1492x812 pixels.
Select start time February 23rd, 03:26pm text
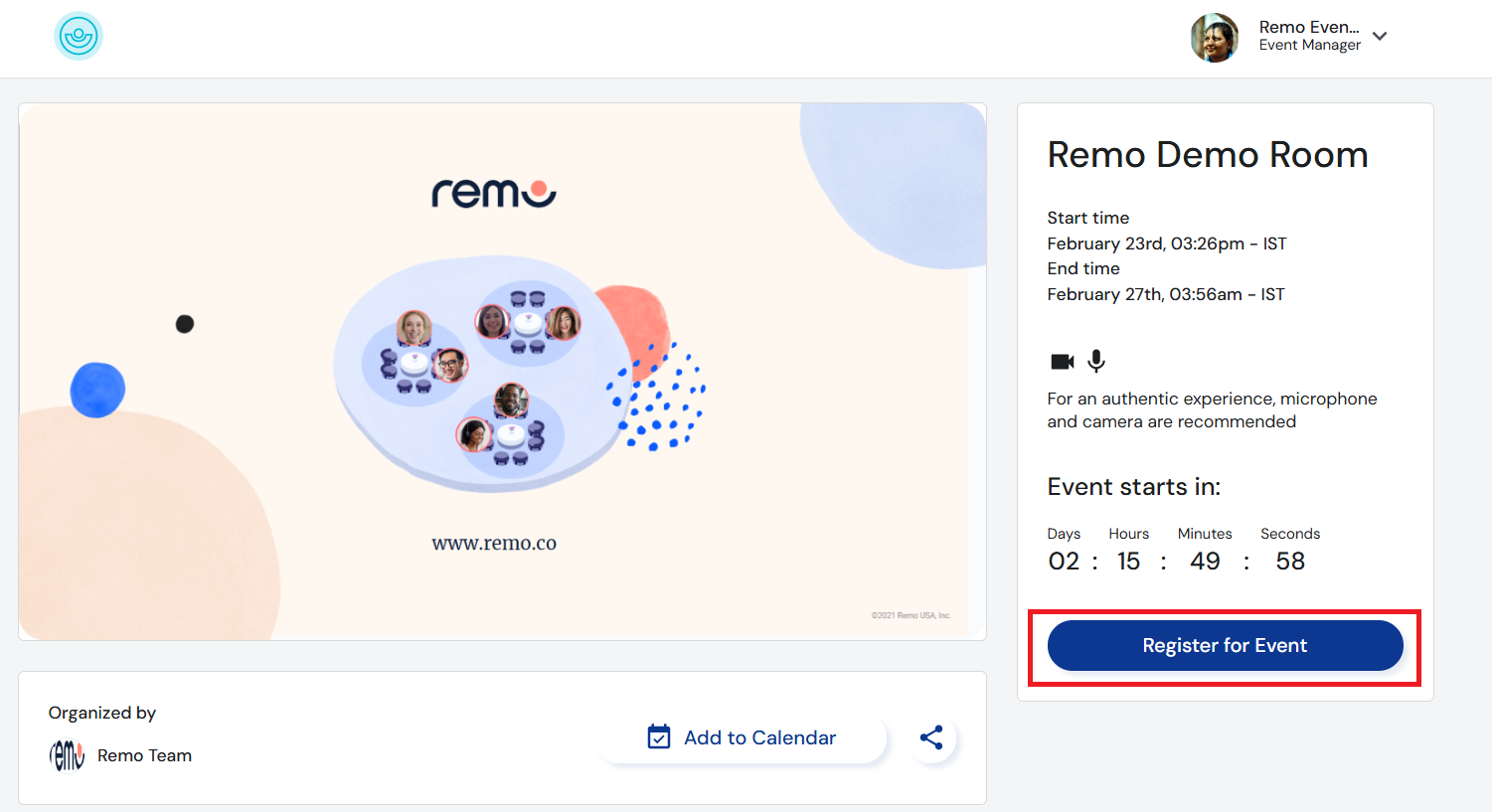pos(1167,244)
